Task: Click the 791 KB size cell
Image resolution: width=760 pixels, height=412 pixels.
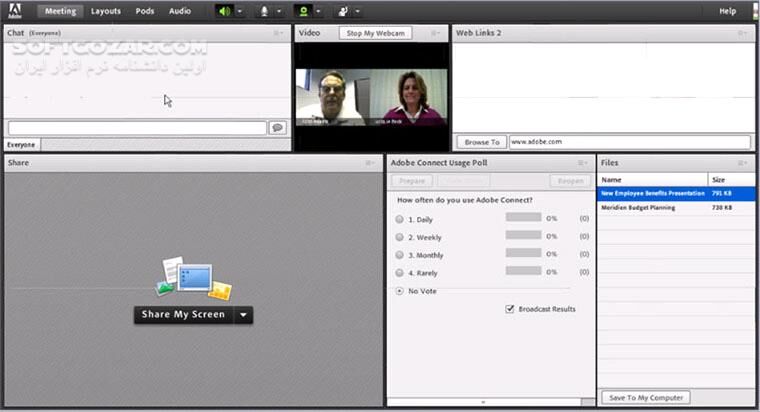Action: (x=722, y=193)
